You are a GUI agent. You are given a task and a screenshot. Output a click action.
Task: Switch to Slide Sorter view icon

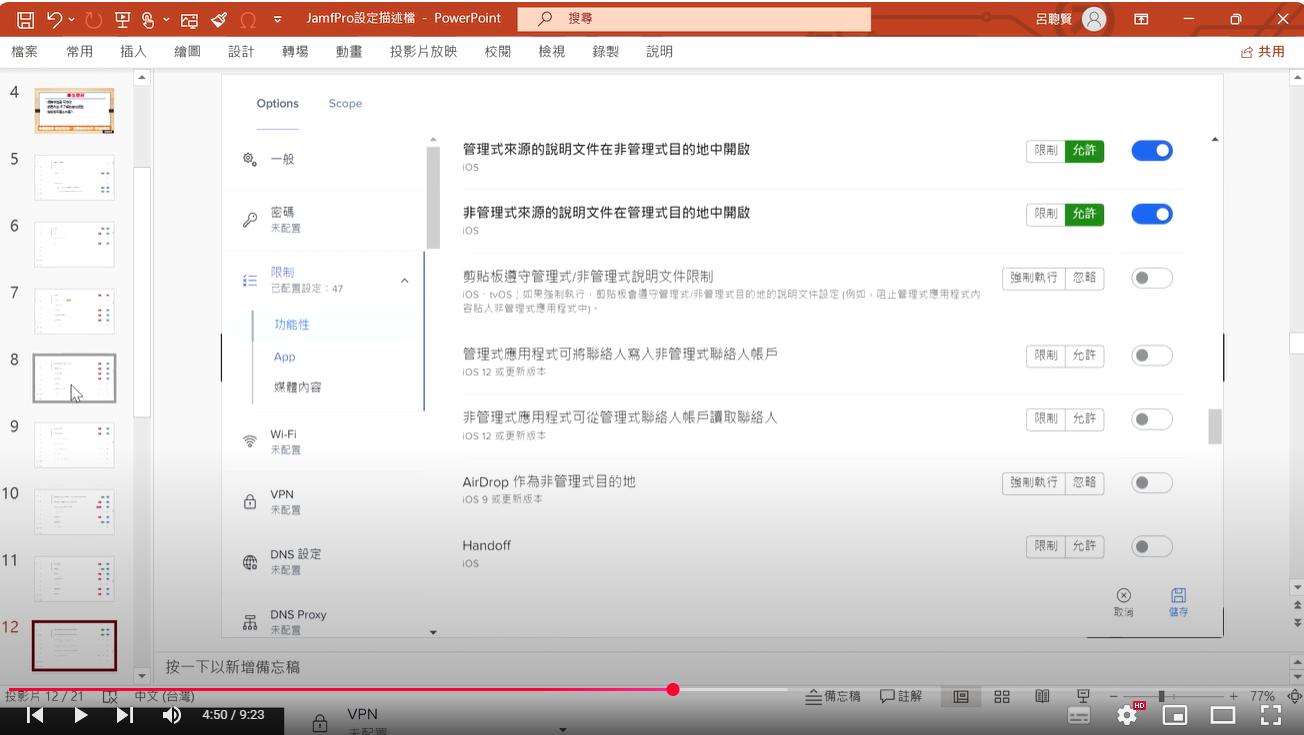pos(1001,696)
